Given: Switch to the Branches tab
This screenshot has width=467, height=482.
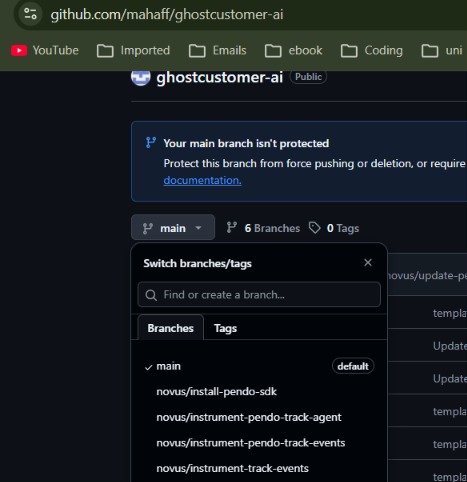Looking at the screenshot, I should tap(170, 328).
